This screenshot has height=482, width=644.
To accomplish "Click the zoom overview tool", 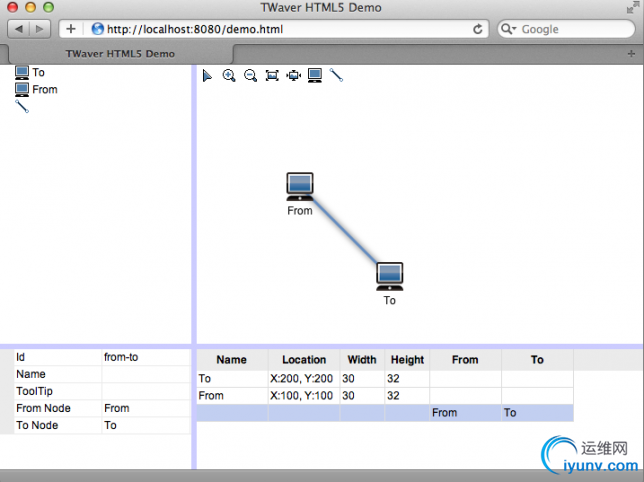I will (x=272, y=76).
